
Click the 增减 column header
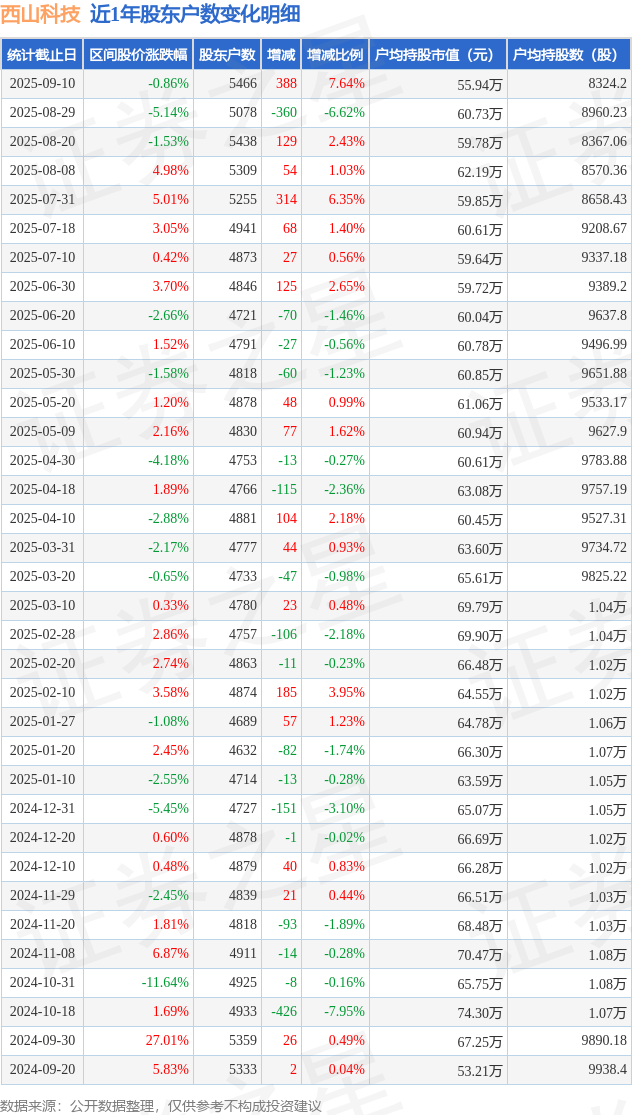(x=282, y=55)
